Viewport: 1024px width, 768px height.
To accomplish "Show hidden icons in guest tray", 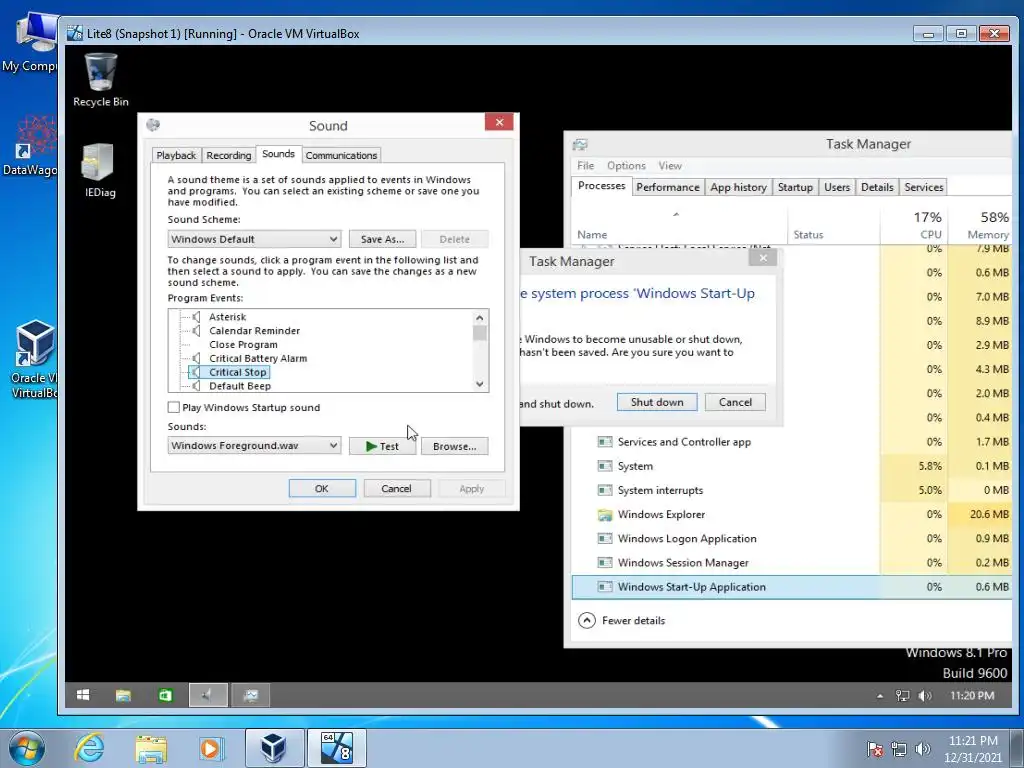I will (880, 696).
